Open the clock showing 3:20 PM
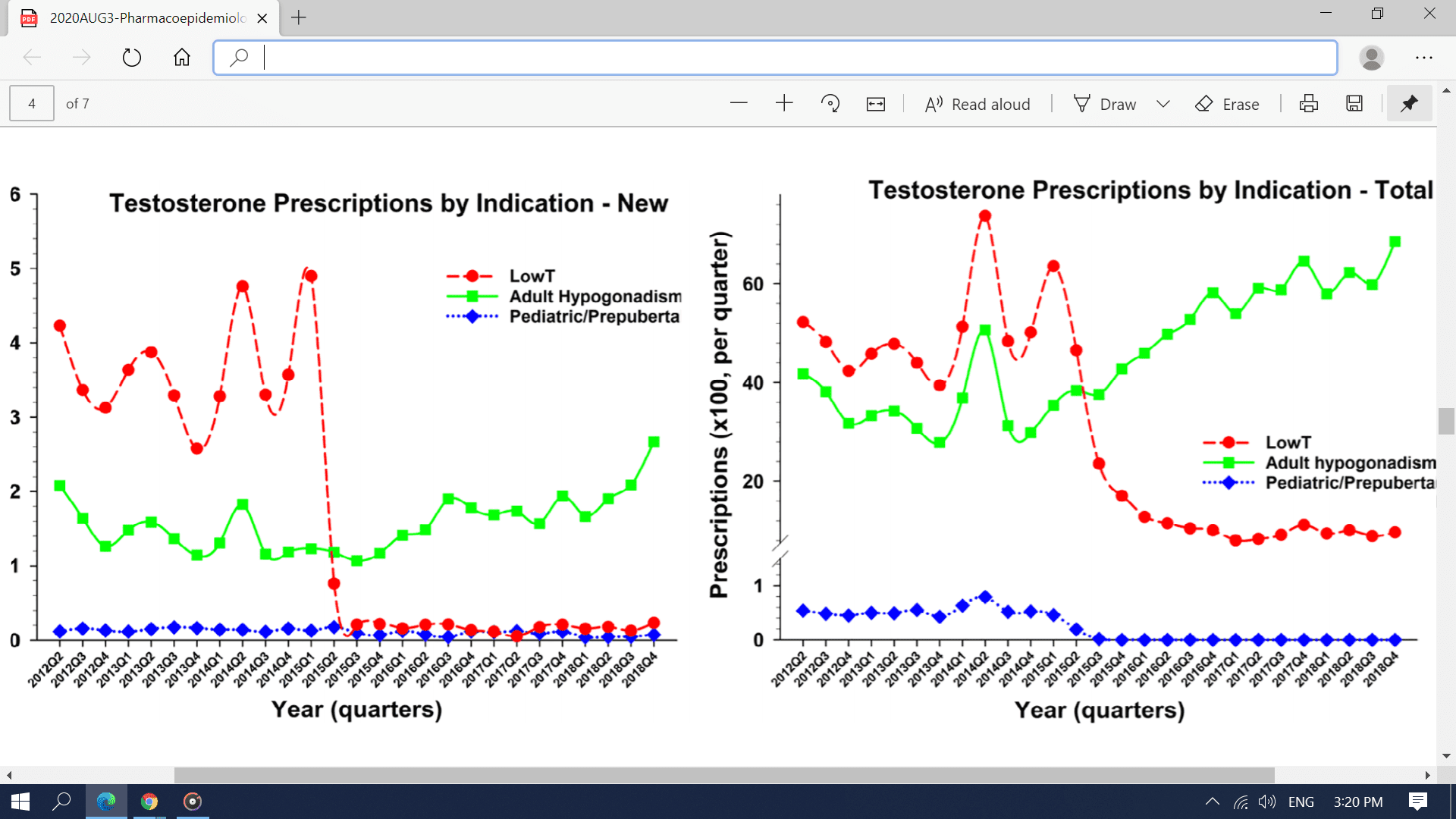 [x=1358, y=802]
